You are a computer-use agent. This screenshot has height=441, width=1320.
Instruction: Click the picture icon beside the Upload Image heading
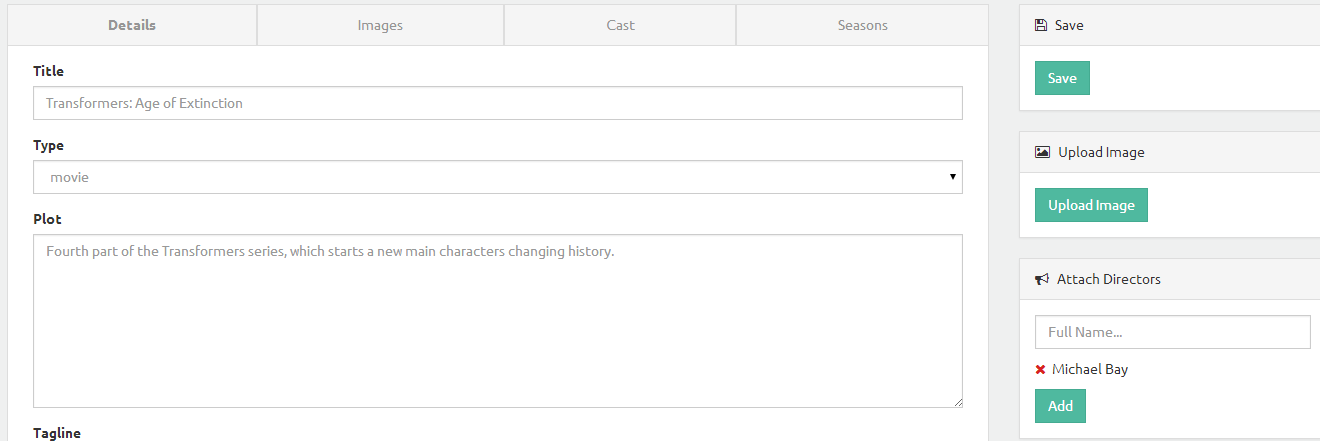coord(1042,152)
